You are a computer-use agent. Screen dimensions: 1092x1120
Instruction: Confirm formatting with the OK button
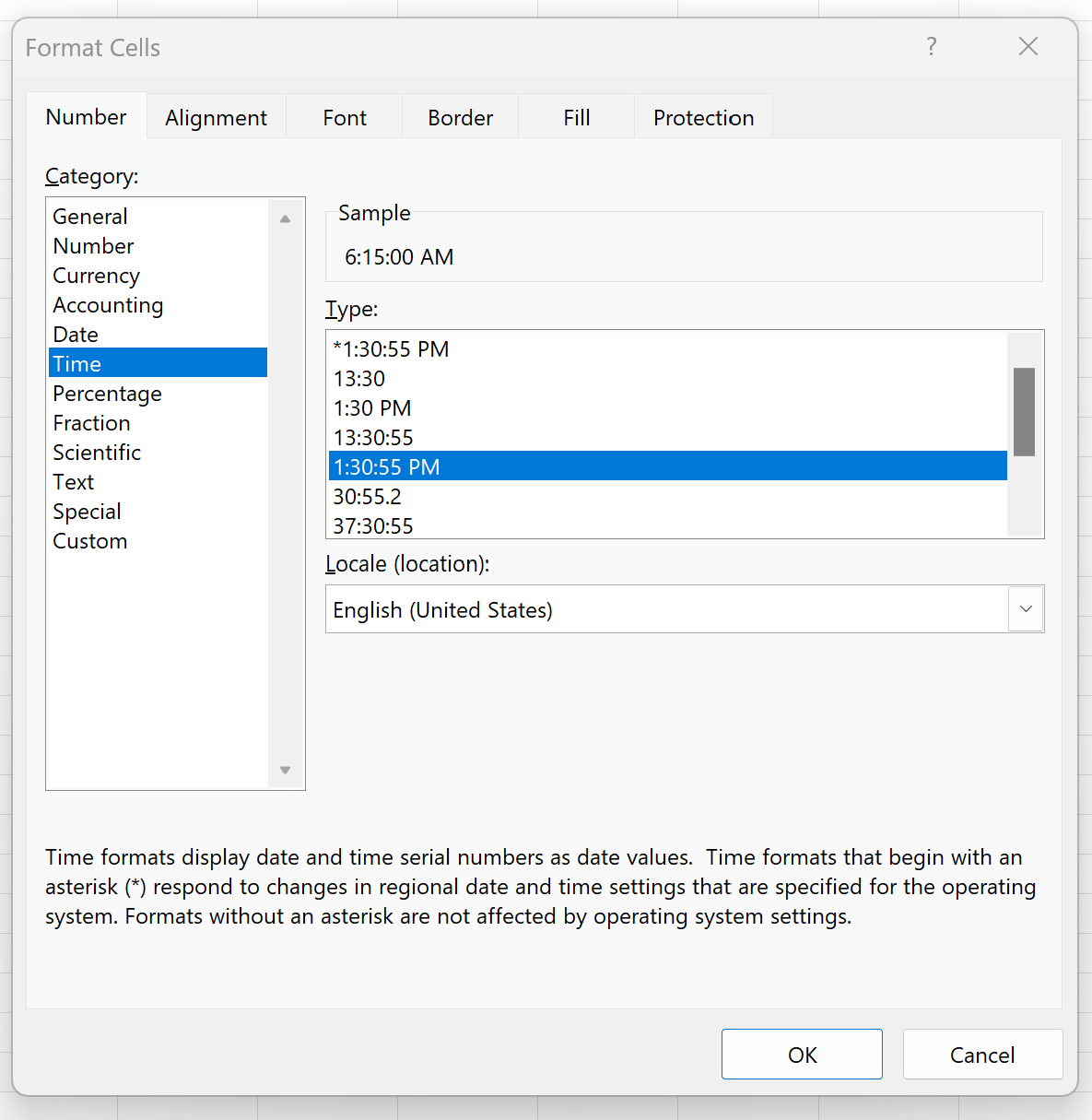(x=801, y=1054)
